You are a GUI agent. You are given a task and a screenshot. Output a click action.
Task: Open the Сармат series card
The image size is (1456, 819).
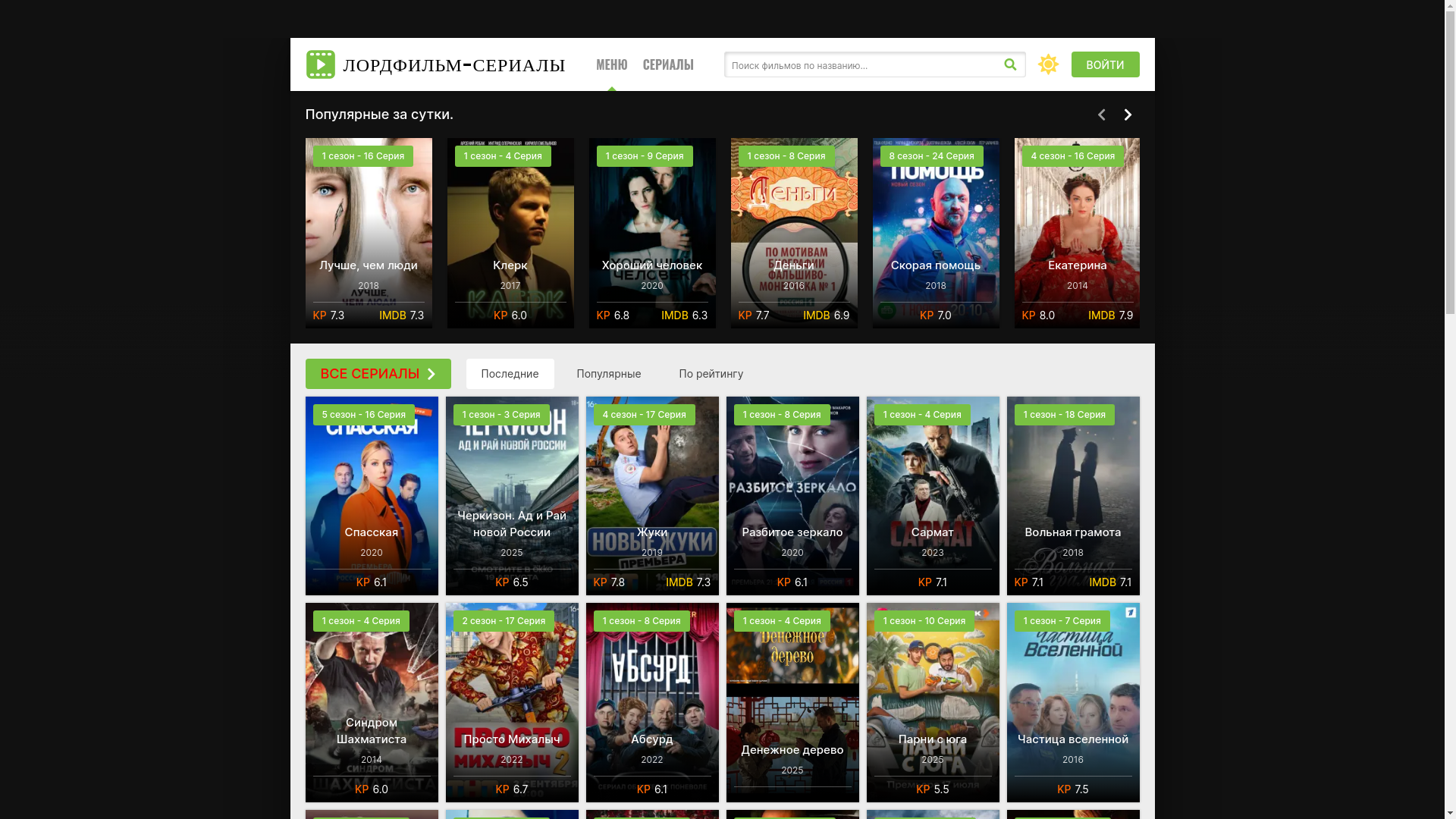pyautogui.click(x=933, y=496)
